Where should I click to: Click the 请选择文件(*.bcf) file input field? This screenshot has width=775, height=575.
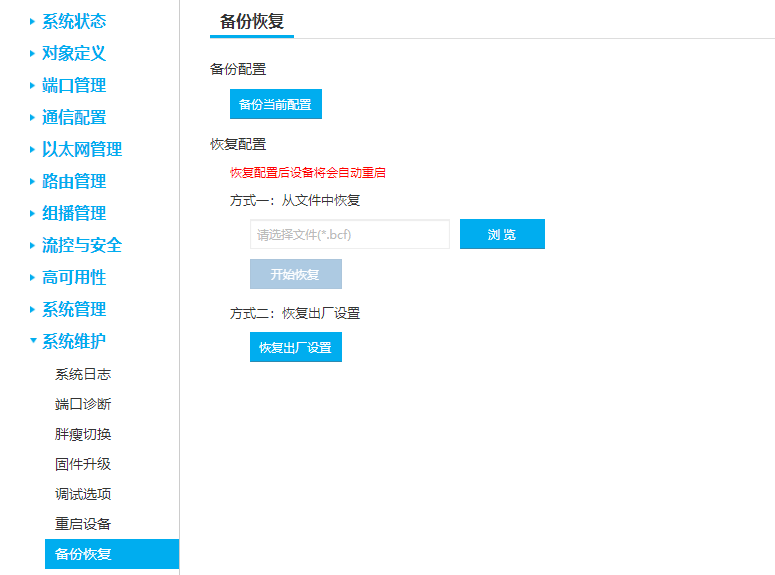tap(349, 235)
